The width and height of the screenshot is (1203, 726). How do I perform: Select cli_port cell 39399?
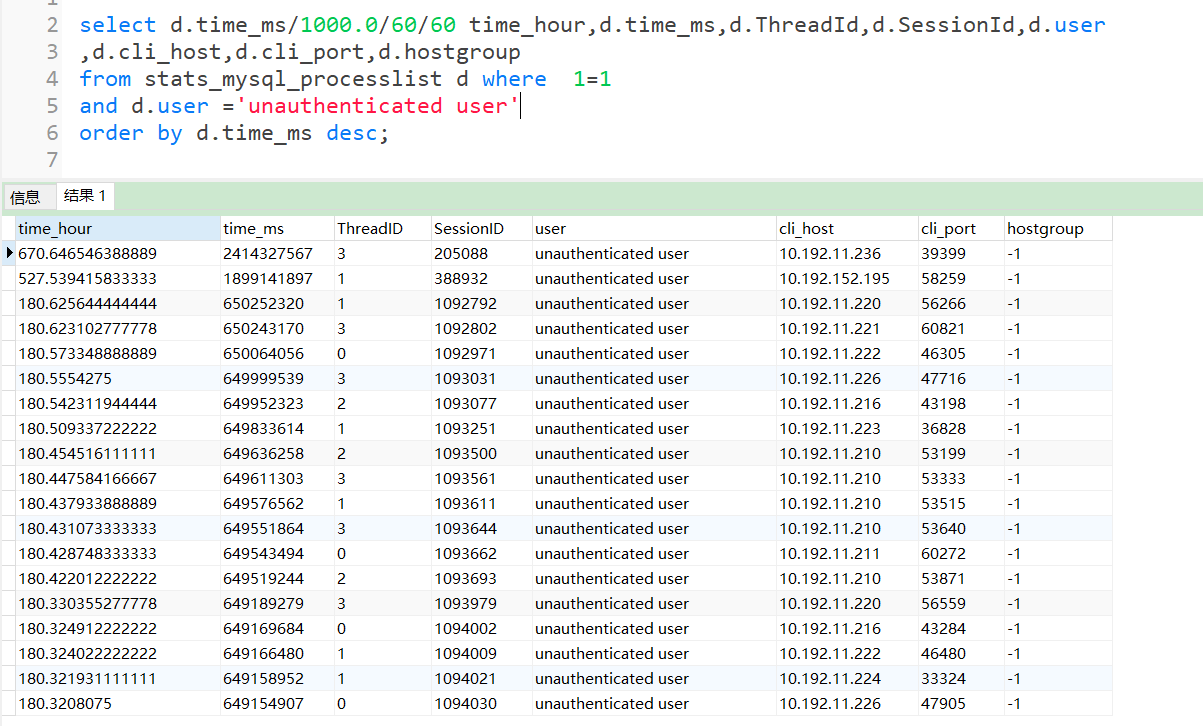pos(960,254)
